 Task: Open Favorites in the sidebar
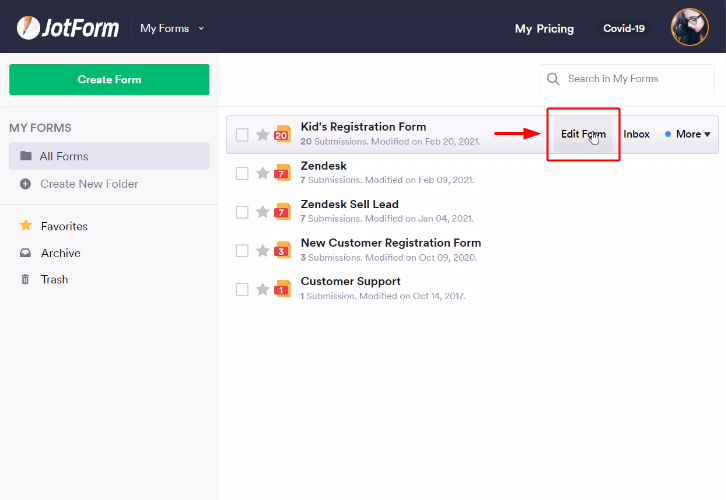64,226
